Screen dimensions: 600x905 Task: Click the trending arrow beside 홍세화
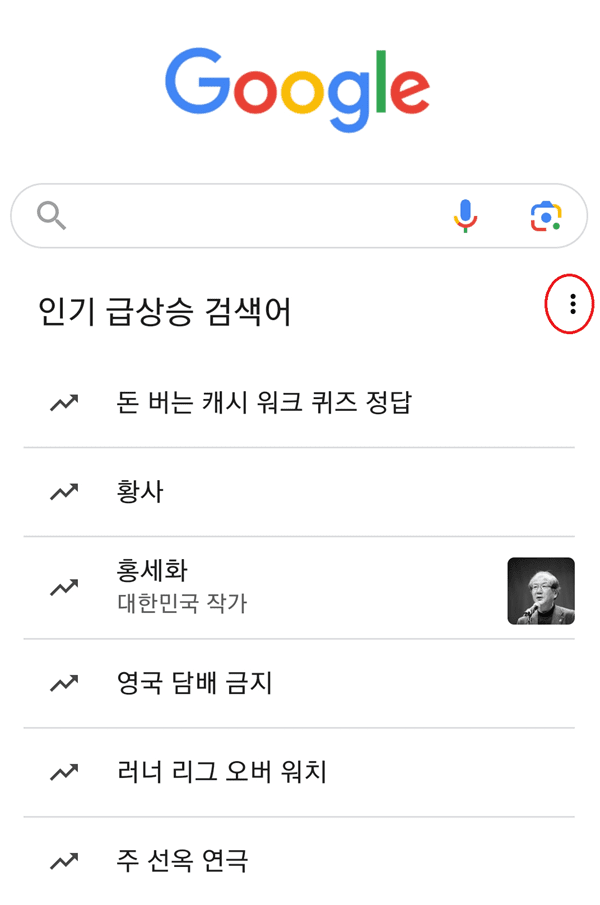click(x=64, y=588)
